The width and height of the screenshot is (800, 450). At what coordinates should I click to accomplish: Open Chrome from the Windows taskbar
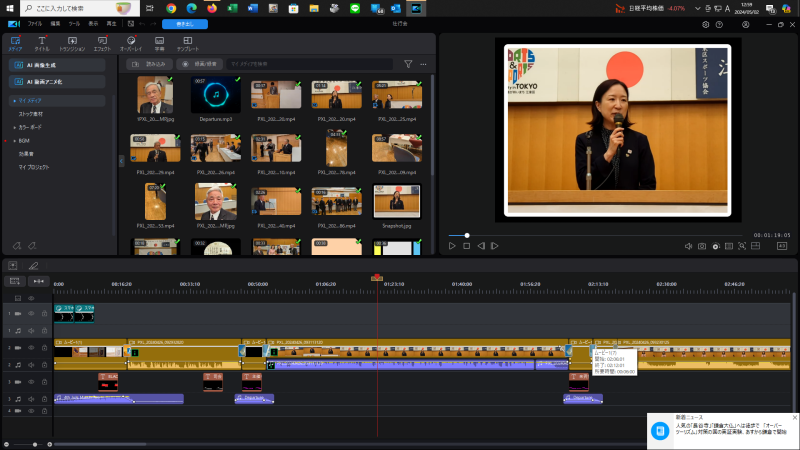(171, 8)
